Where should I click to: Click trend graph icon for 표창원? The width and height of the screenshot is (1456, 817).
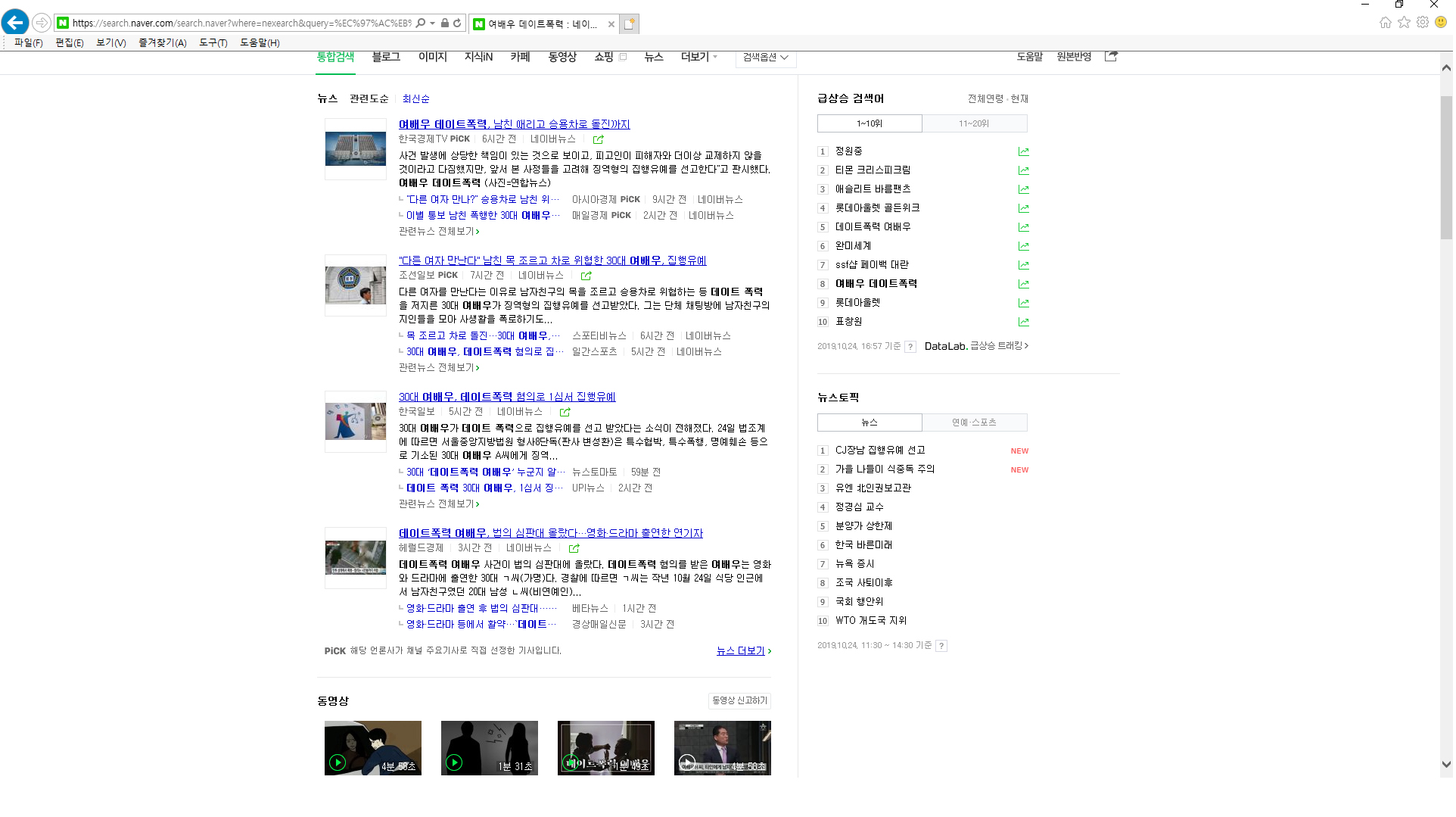(1024, 322)
